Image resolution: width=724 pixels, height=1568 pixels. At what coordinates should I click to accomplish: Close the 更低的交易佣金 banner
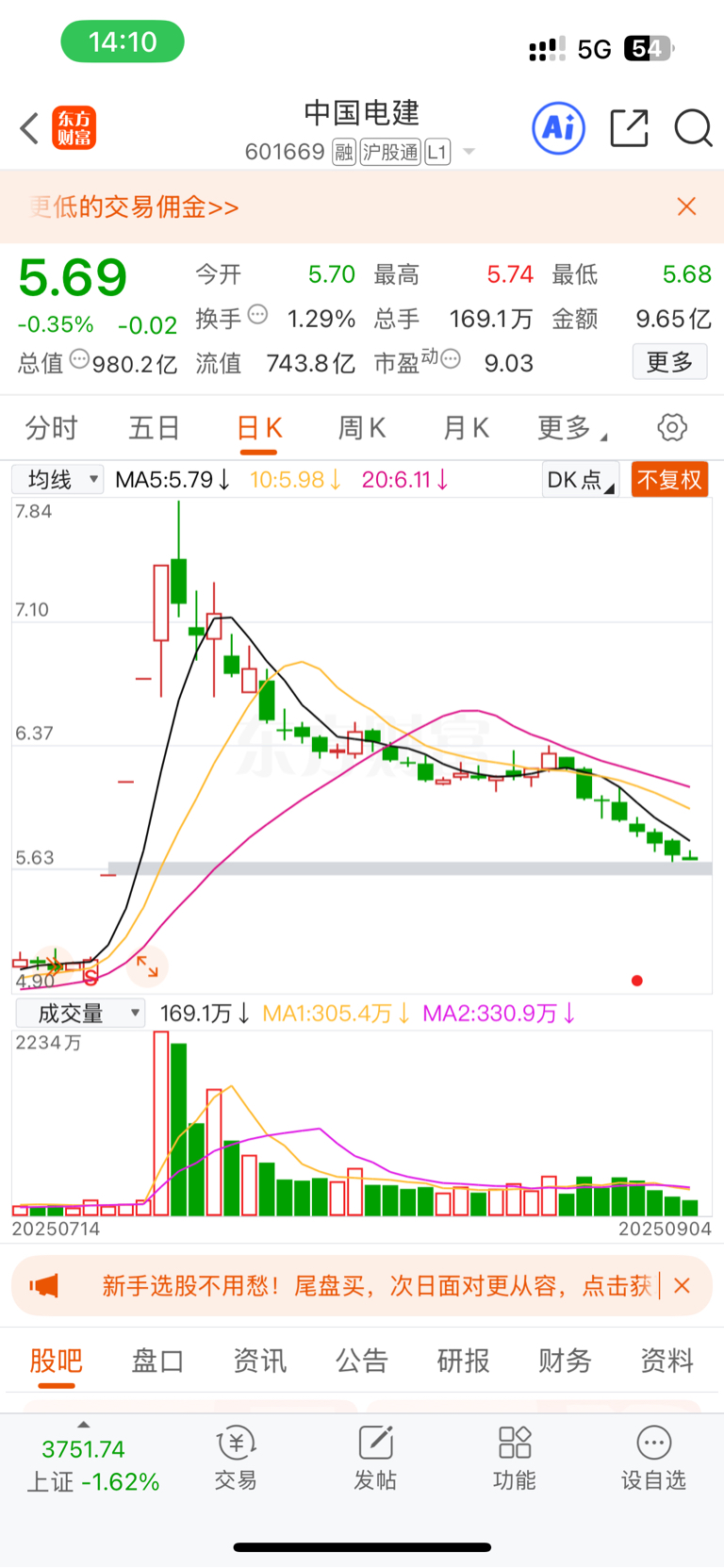686,206
